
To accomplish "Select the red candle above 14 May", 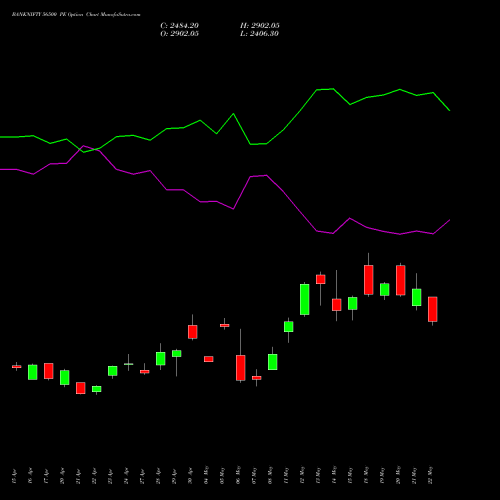I will pyautogui.click(x=337, y=305).
